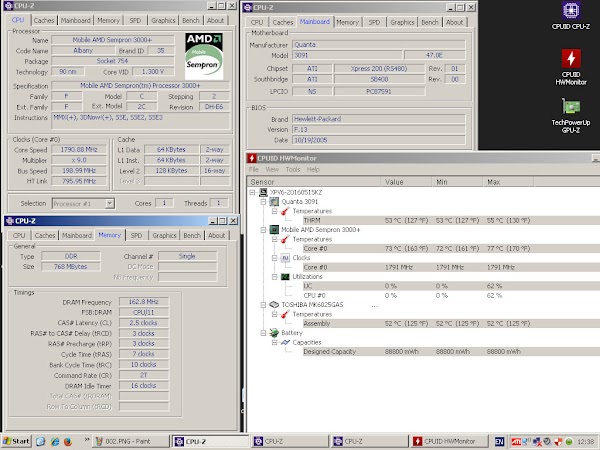Click the Value column header
This screenshot has height=450, width=600.
coord(406,182)
